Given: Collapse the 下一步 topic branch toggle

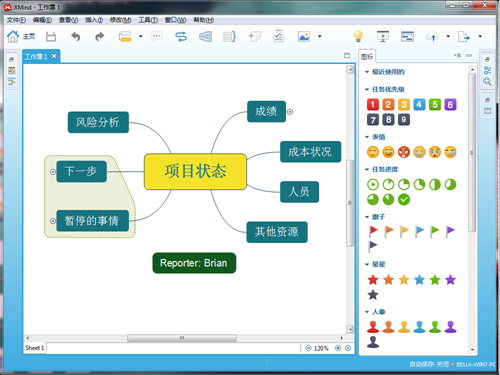Looking at the screenshot, I should coord(53,172).
